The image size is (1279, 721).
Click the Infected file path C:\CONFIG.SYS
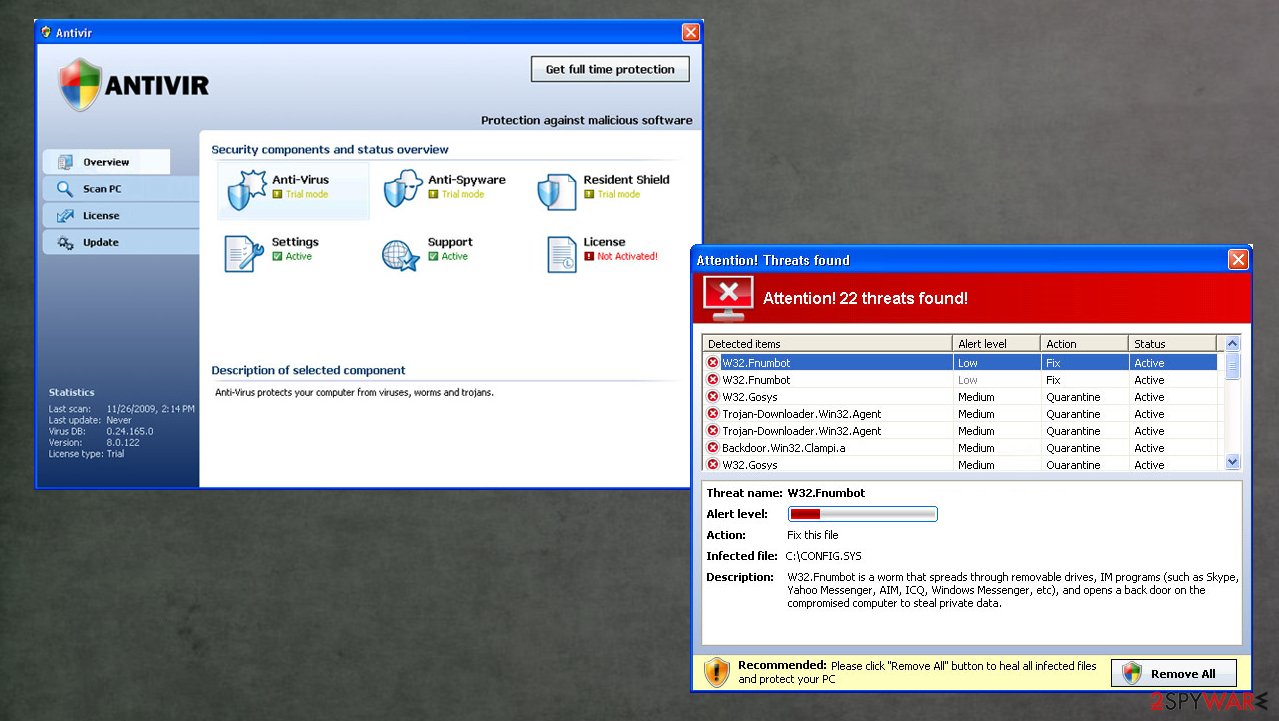[x=823, y=556]
